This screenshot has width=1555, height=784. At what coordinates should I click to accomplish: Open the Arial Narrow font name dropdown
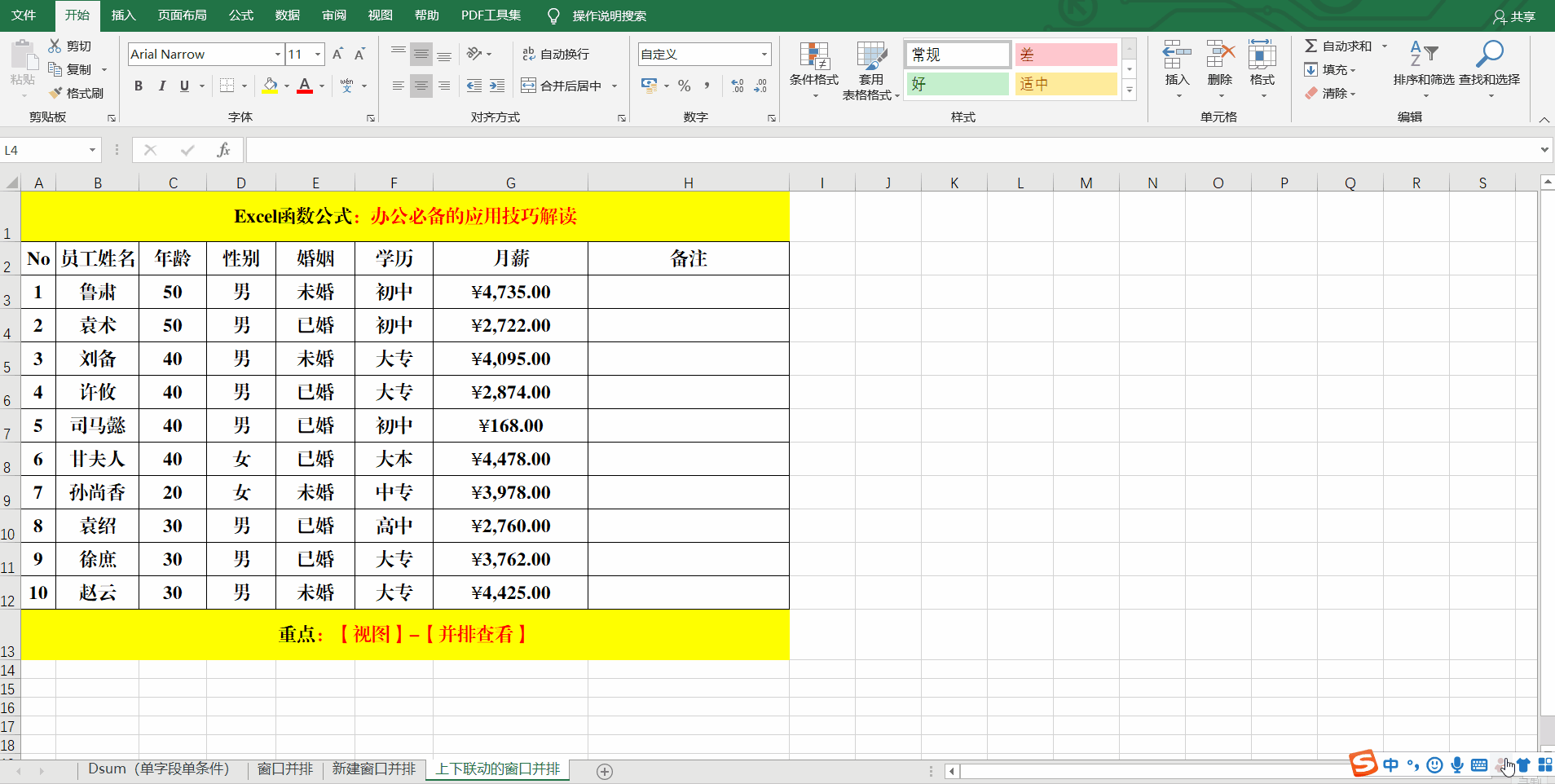tap(277, 54)
